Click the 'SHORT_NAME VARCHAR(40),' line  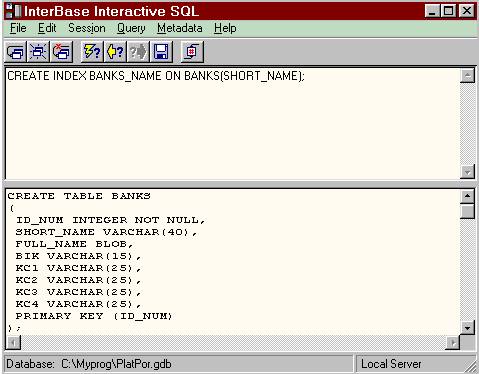(x=106, y=232)
